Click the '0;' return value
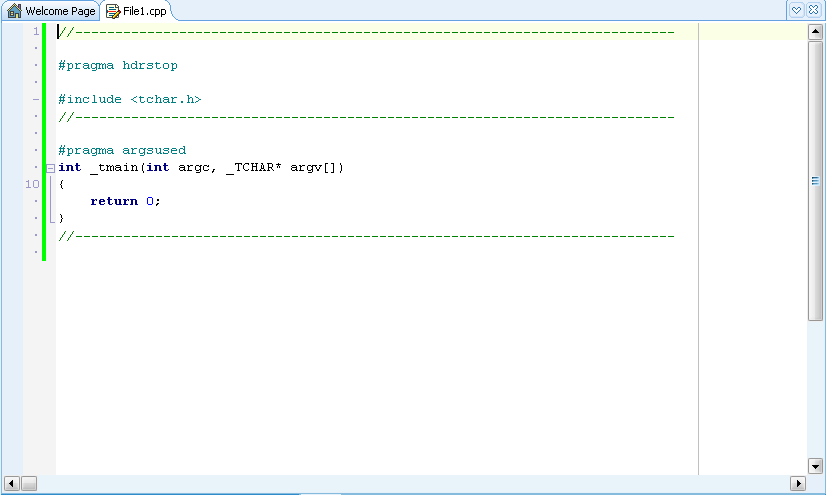This screenshot has height=495, width=826. [x=153, y=201]
